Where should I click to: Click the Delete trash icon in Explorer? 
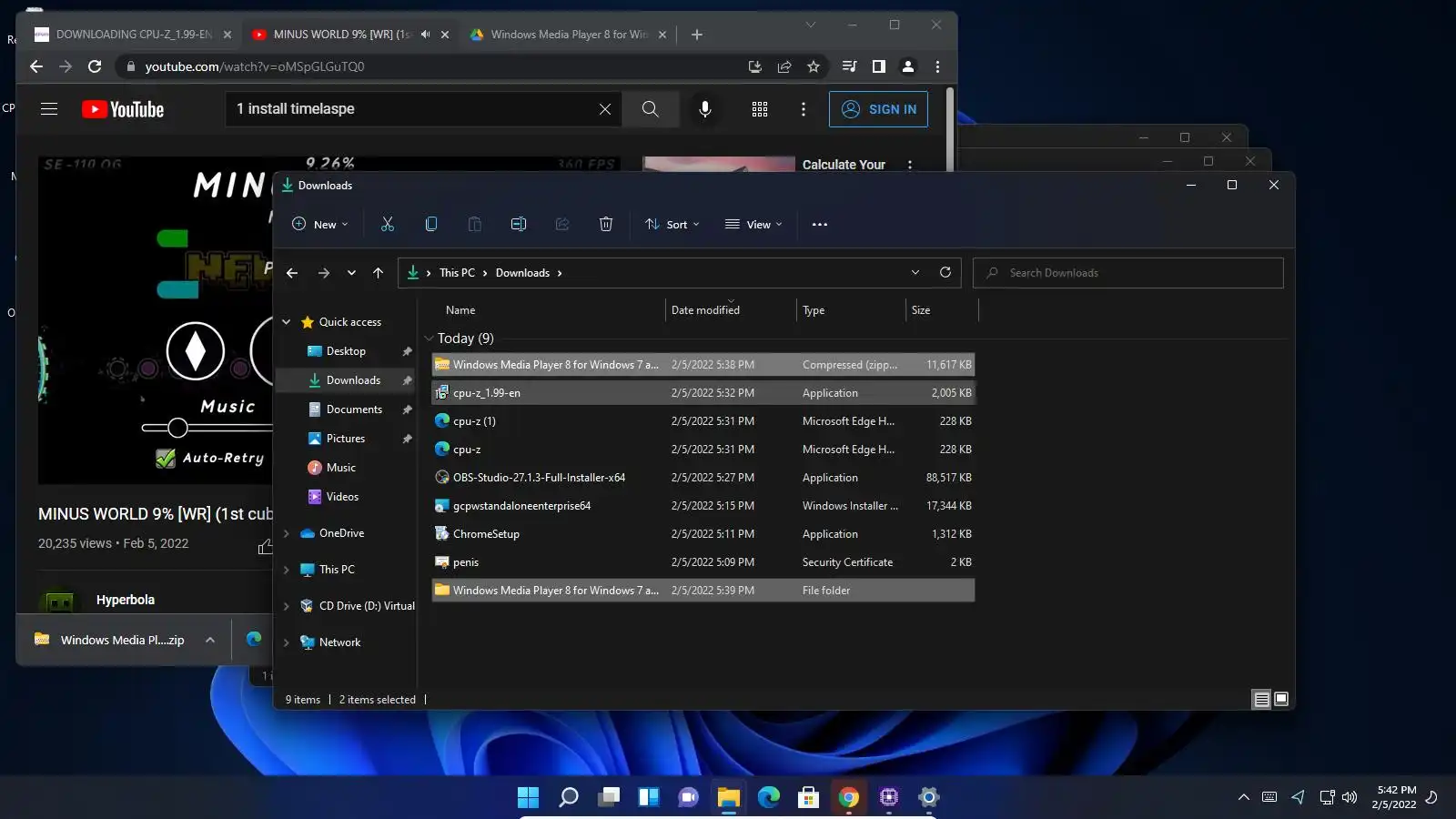[x=606, y=225]
